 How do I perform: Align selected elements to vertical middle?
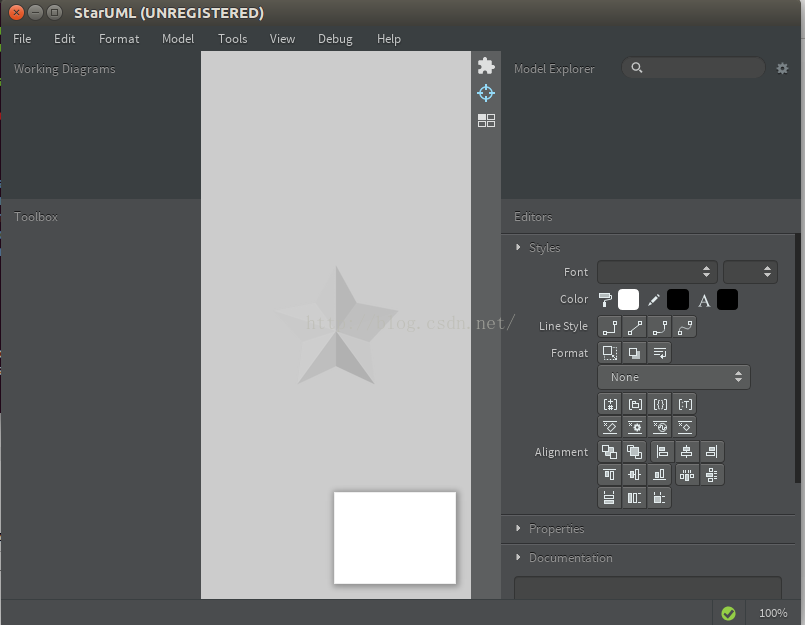(634, 475)
